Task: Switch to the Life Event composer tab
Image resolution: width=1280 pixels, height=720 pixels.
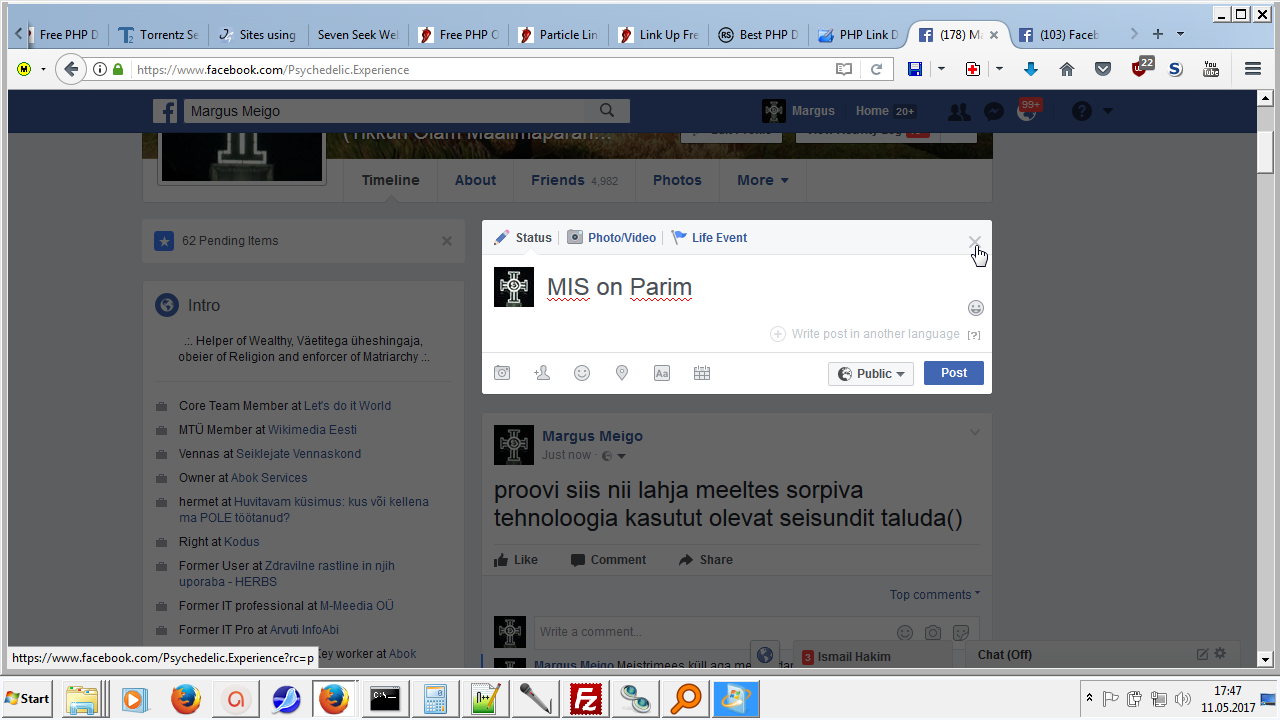Action: (709, 238)
